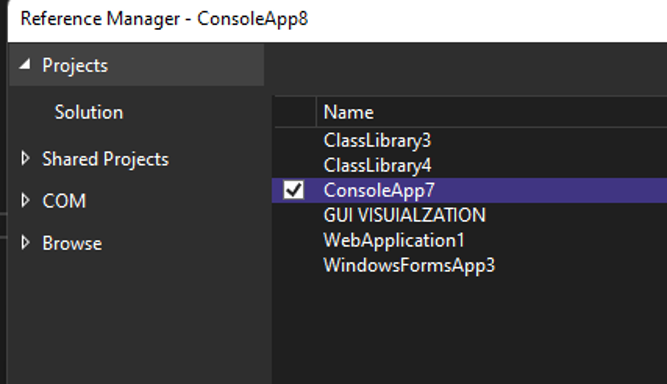Viewport: 667px width, 384px height.
Task: Select the WebApplication1 project row
Action: 470,240
